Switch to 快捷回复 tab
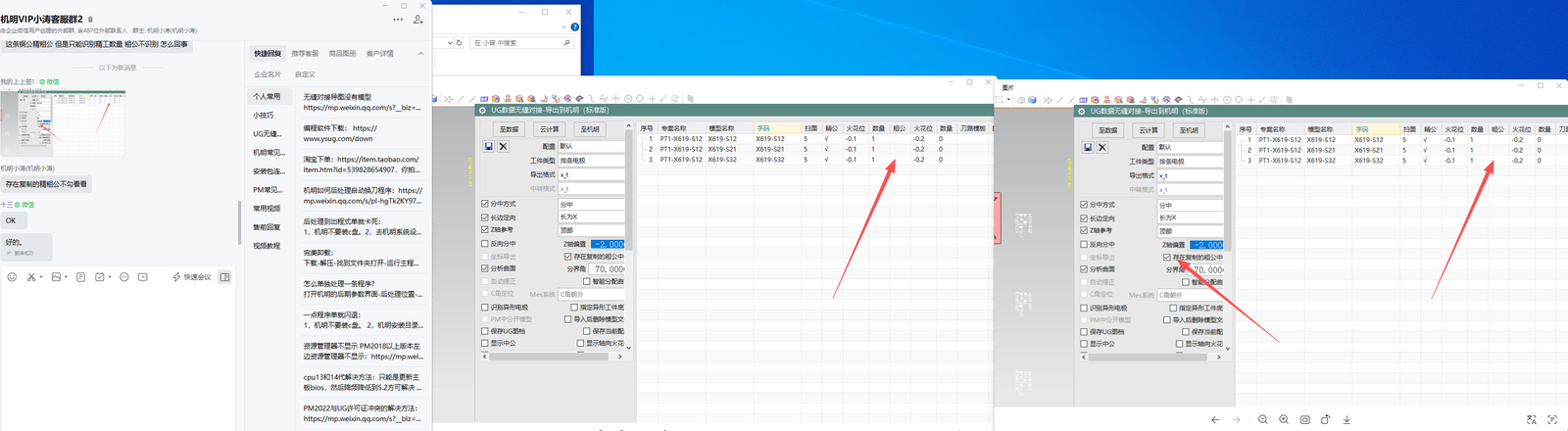Image resolution: width=1568 pixels, height=431 pixels. 268,54
